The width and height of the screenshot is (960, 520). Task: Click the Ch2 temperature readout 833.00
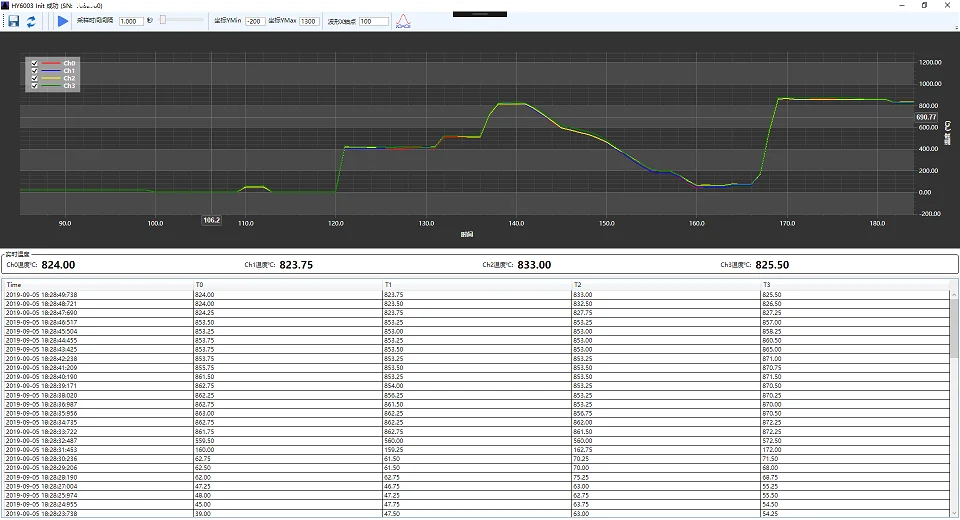point(534,265)
